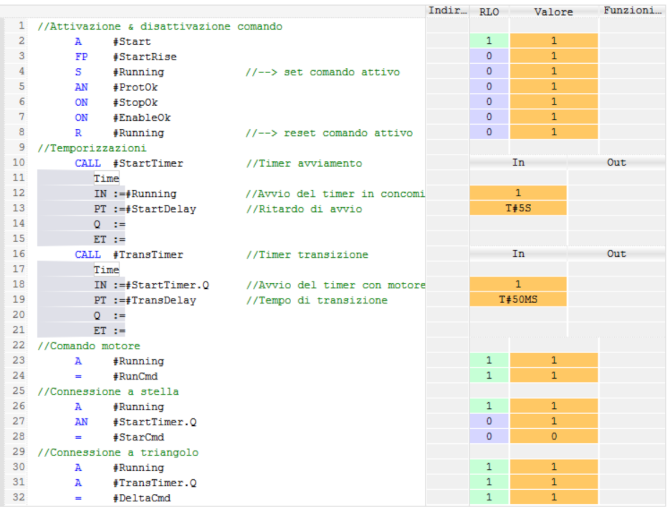Click the truncated Funzioni... column header

(634, 11)
